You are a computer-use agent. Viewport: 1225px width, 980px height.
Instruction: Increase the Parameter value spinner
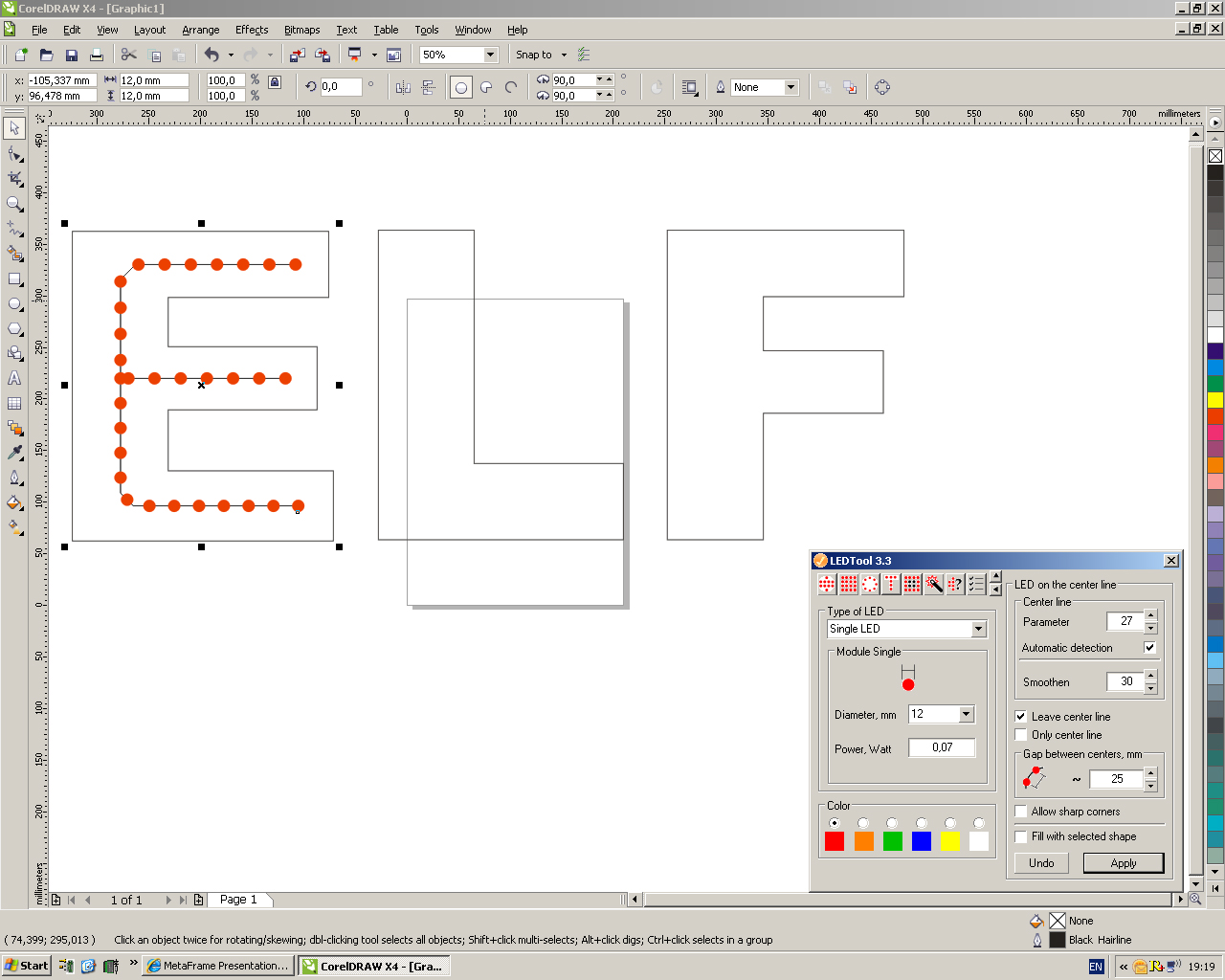tap(1150, 616)
